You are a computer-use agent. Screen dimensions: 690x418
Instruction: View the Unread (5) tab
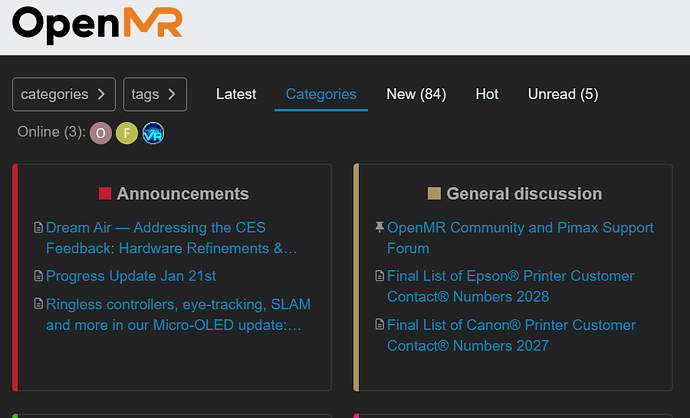563,94
